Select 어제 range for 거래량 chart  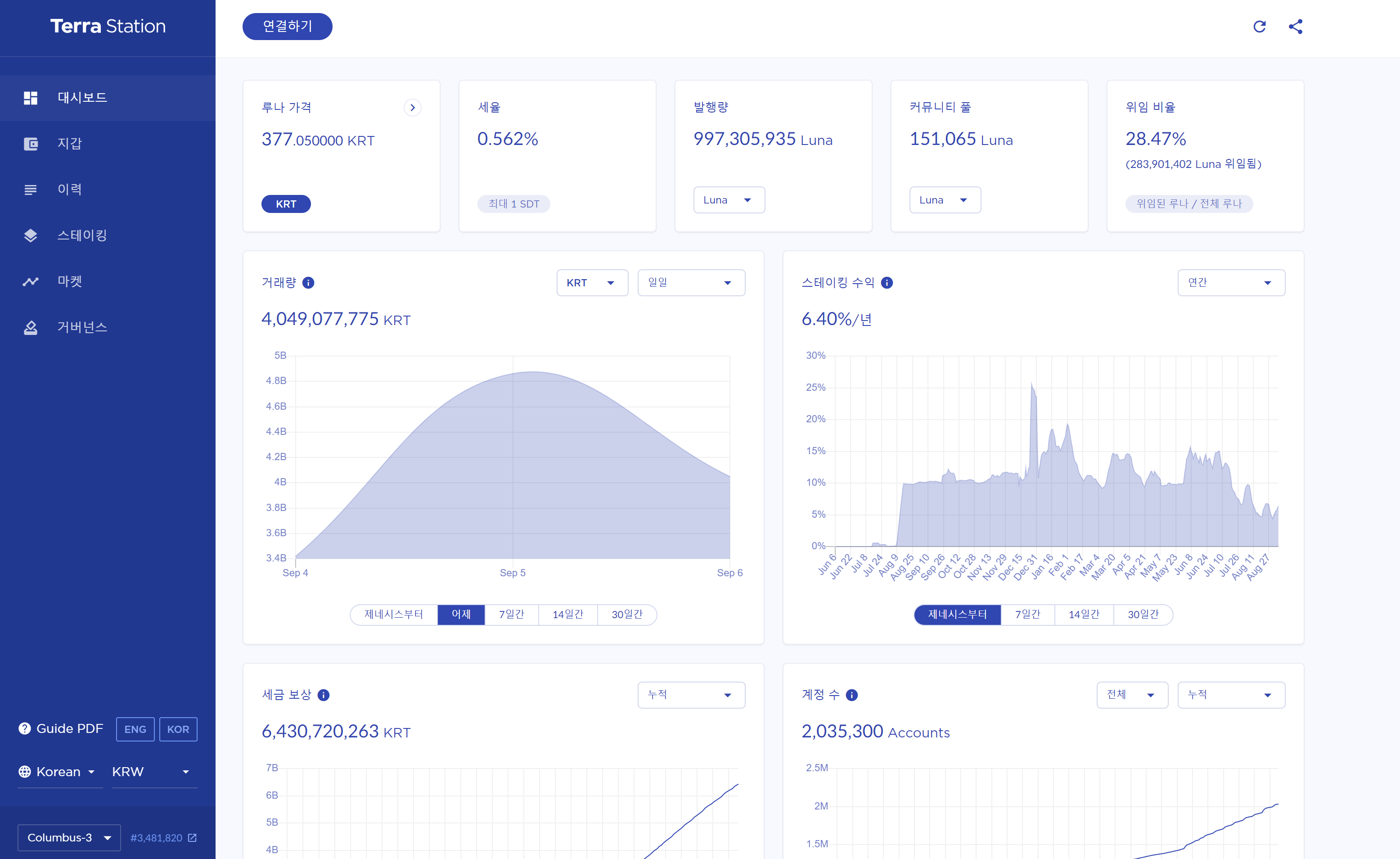click(x=461, y=615)
